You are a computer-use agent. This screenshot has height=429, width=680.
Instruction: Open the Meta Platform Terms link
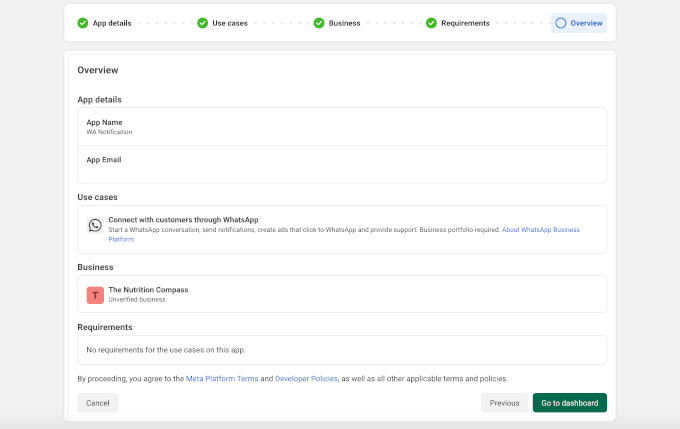click(222, 379)
